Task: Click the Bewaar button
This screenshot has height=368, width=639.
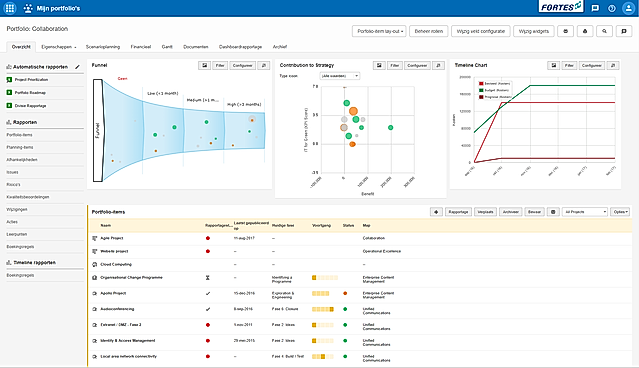Action: 534,212
